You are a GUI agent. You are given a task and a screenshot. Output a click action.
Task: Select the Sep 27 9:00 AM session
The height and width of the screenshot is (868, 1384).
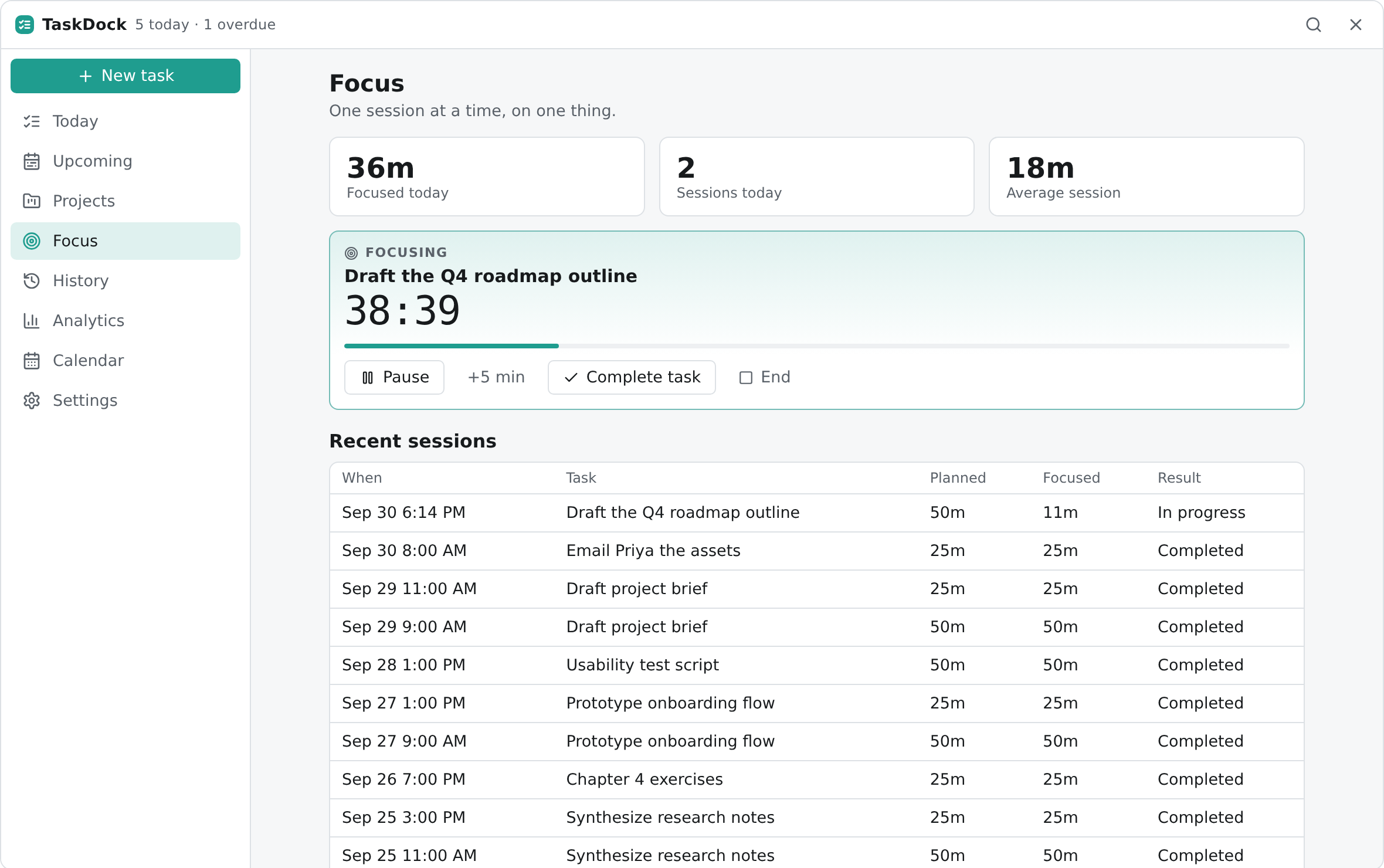817,741
